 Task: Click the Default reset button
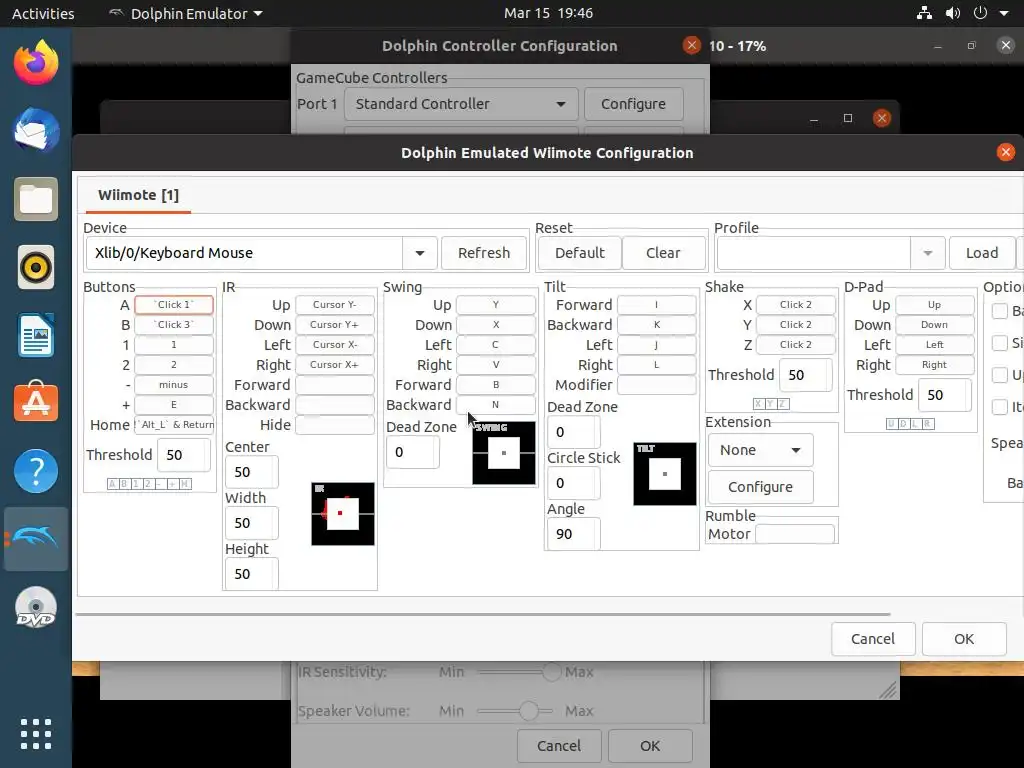click(579, 253)
